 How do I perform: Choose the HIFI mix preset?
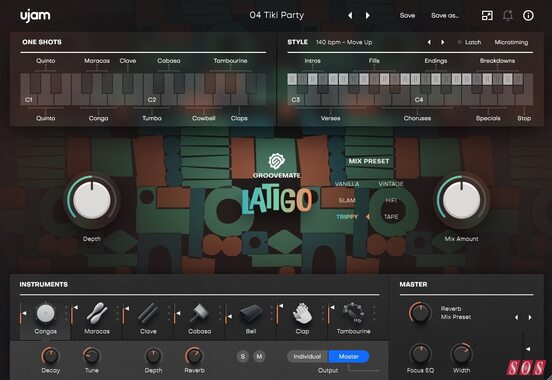point(391,200)
